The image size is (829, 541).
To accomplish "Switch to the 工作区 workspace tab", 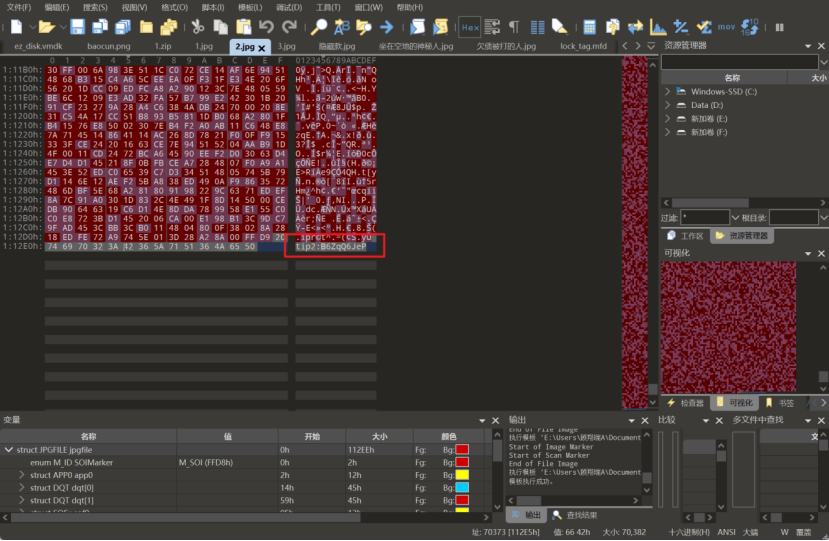I will click(692, 236).
